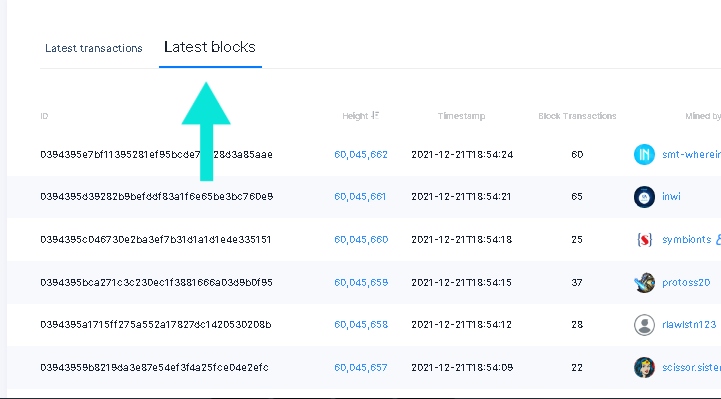This screenshot has height=399, width=721.
Task: Click inwi avatar icon
Action: click(644, 196)
